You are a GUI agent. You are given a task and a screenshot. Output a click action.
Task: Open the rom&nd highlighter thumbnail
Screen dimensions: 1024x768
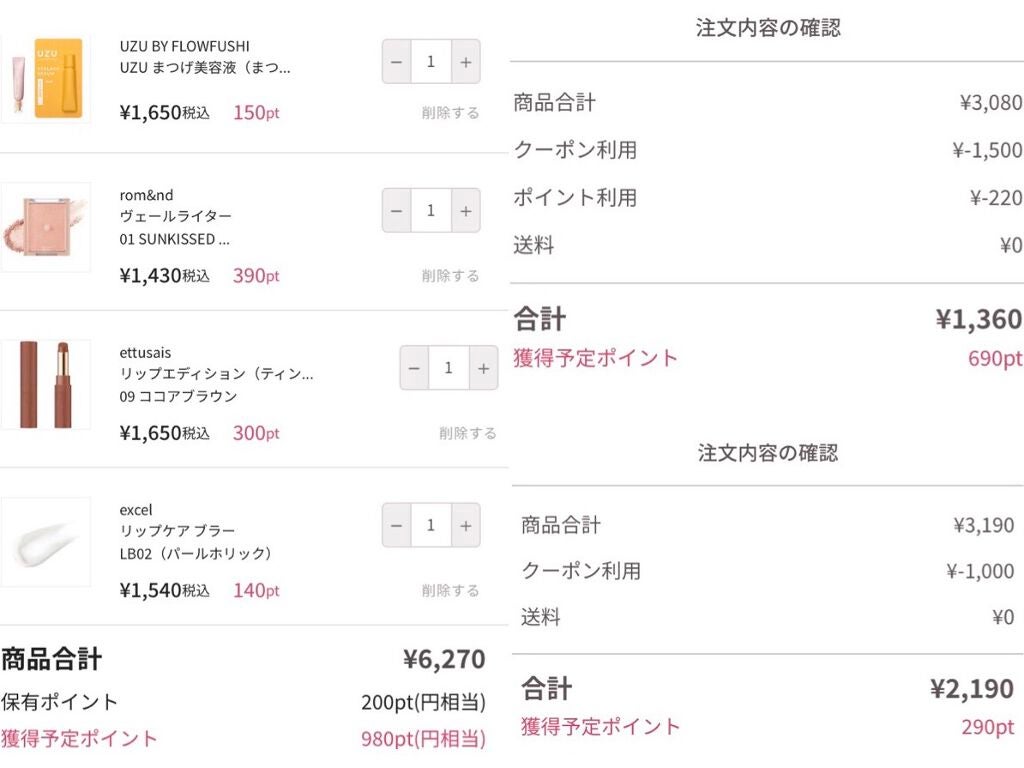tap(46, 227)
